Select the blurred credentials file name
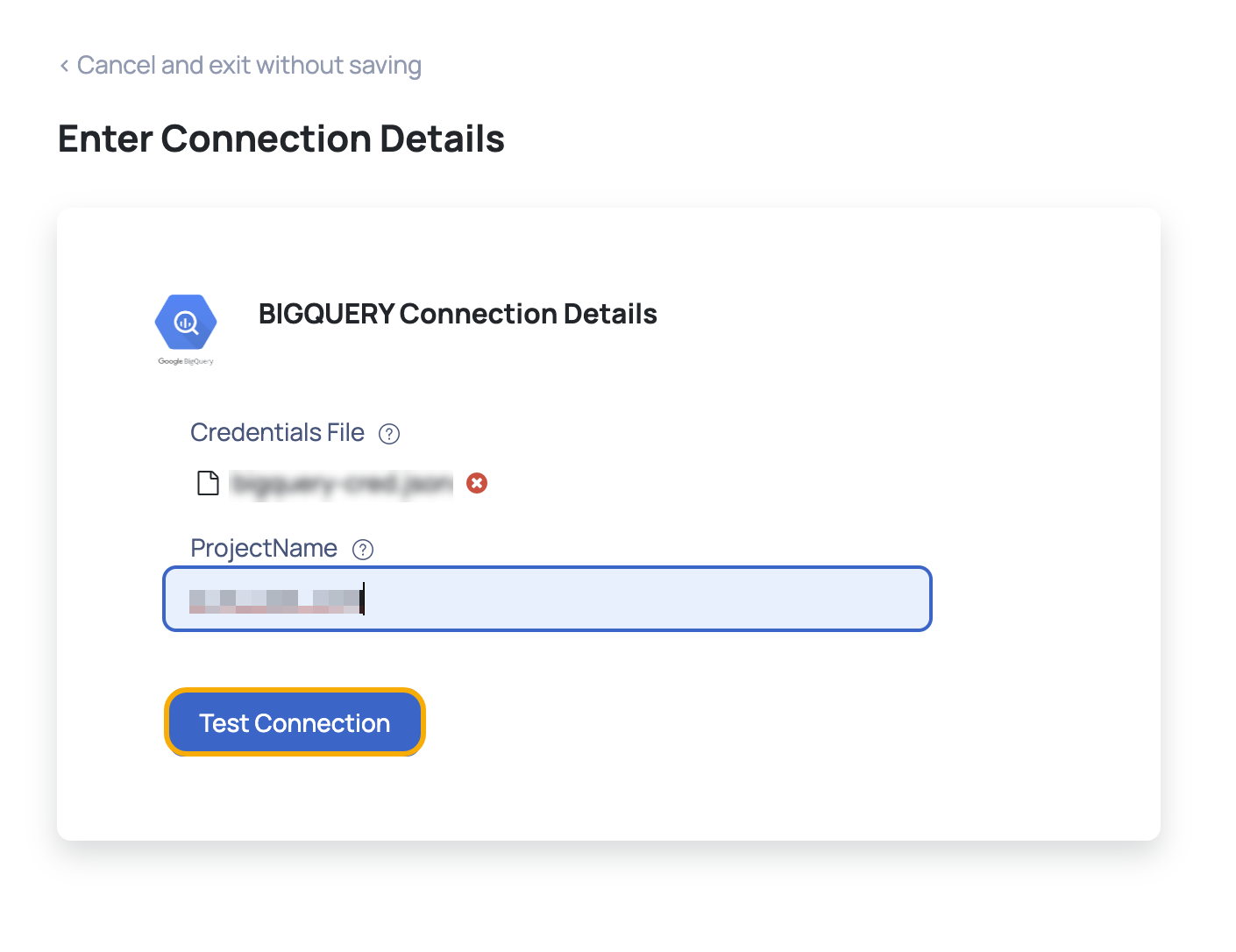This screenshot has height=952, width=1236. coord(340,483)
